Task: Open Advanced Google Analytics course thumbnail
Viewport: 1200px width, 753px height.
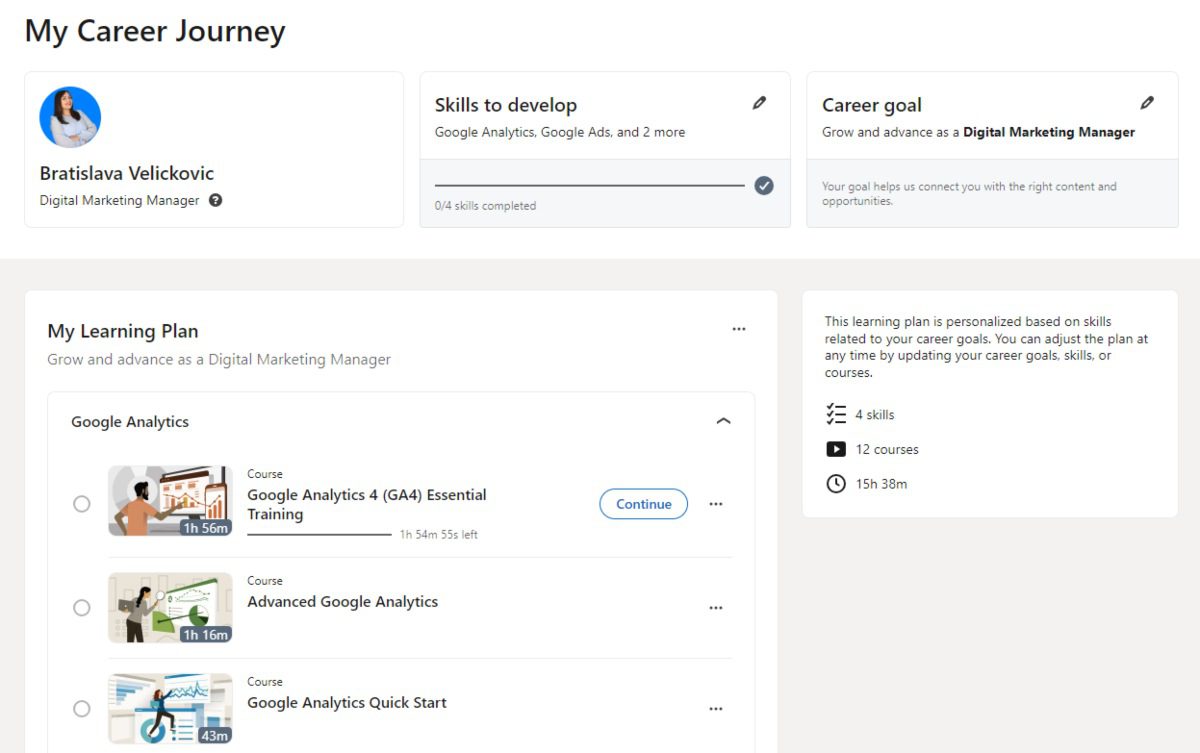Action: [x=170, y=607]
